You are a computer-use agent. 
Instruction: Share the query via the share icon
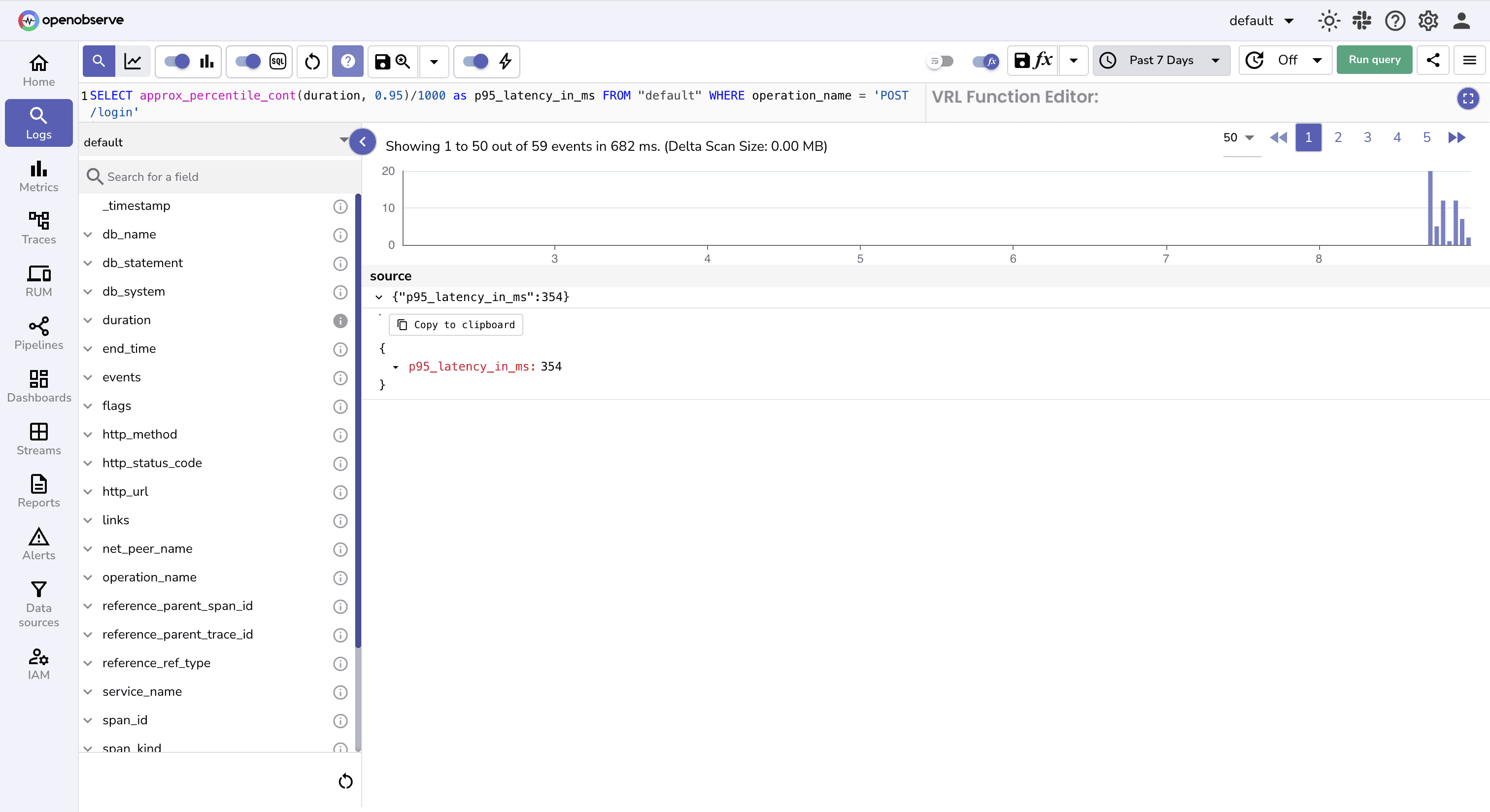click(x=1433, y=61)
